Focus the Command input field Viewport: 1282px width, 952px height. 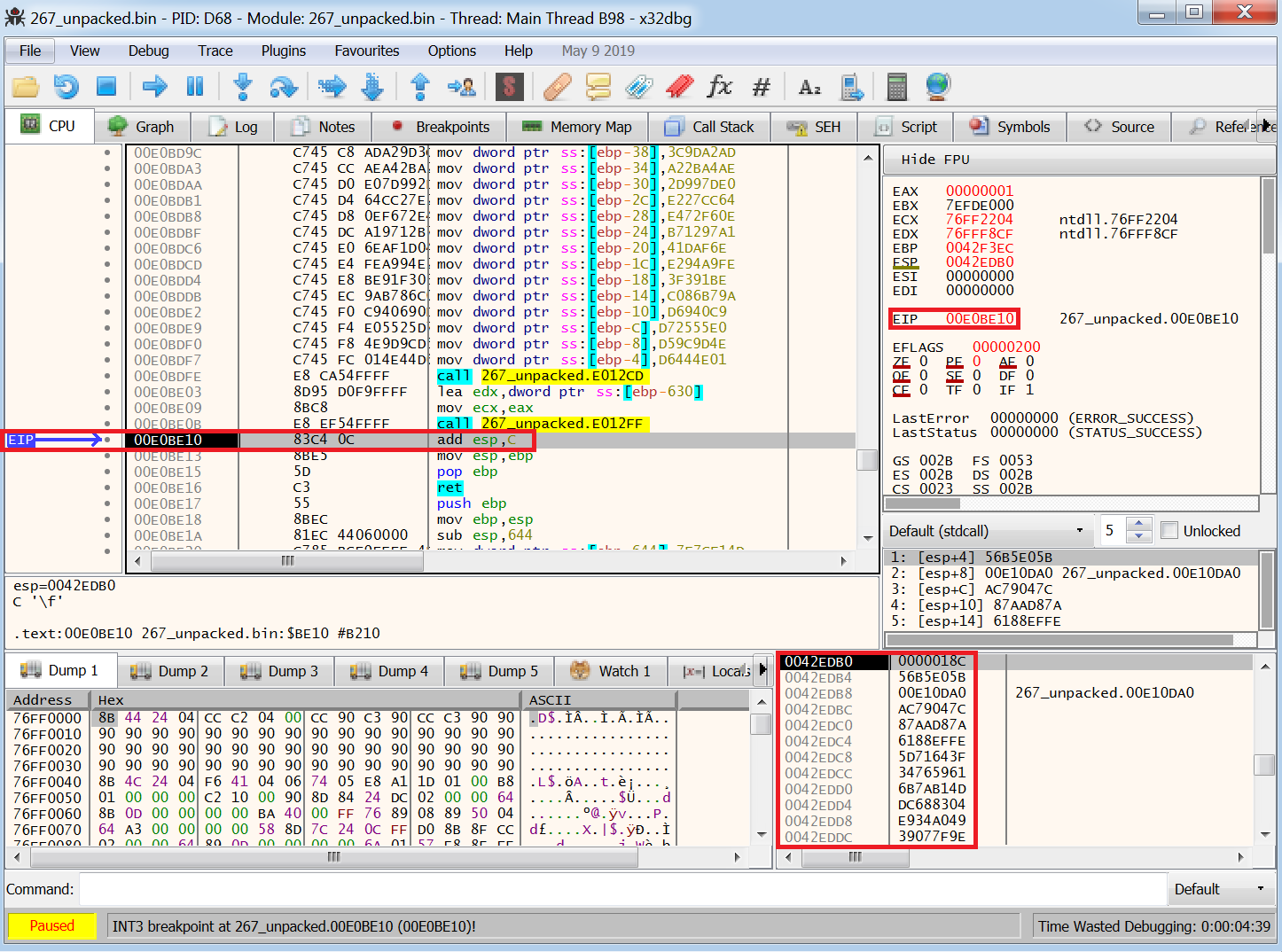coord(622,889)
